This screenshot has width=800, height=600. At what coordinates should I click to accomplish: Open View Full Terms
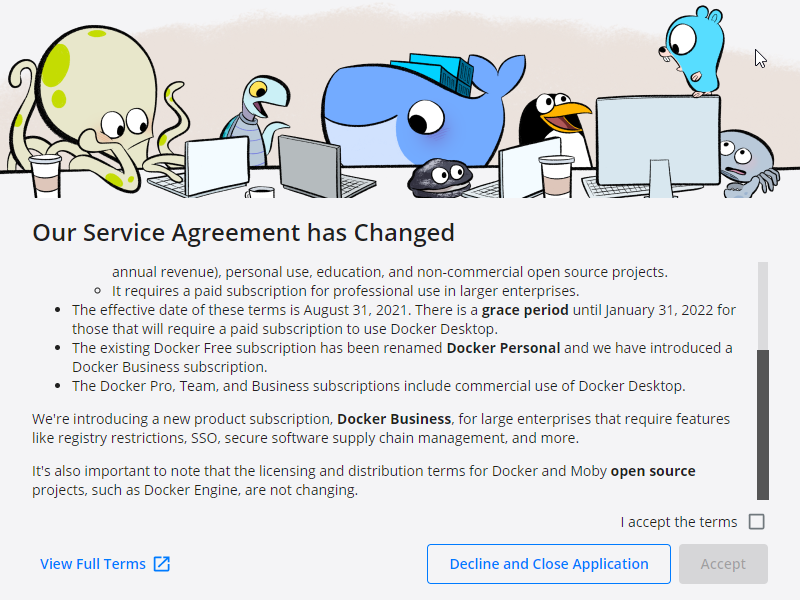coord(92,563)
